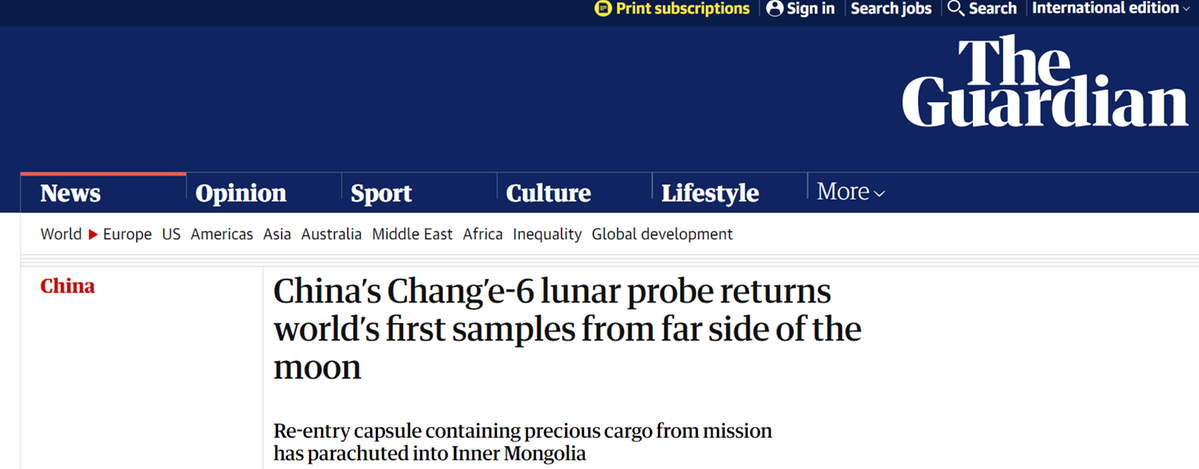
Task: Open the Europe subsection link
Action: pos(127,234)
